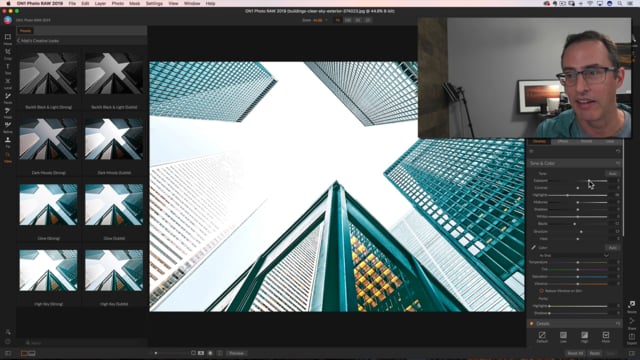
Task: Apply the High Key (Strong) preset thumbnail
Action: pyautogui.click(x=48, y=270)
